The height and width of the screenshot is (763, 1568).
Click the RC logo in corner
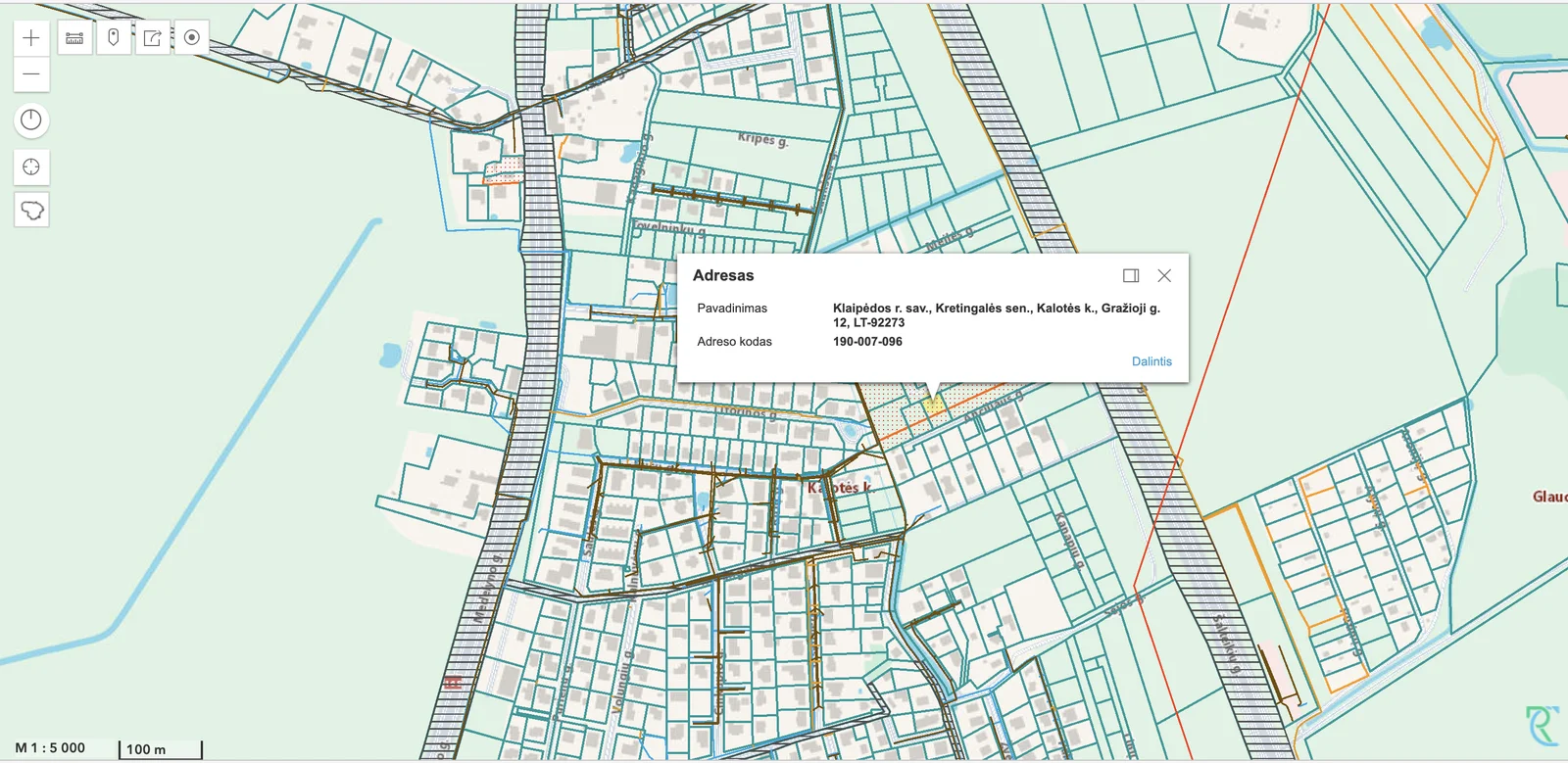(1542, 726)
